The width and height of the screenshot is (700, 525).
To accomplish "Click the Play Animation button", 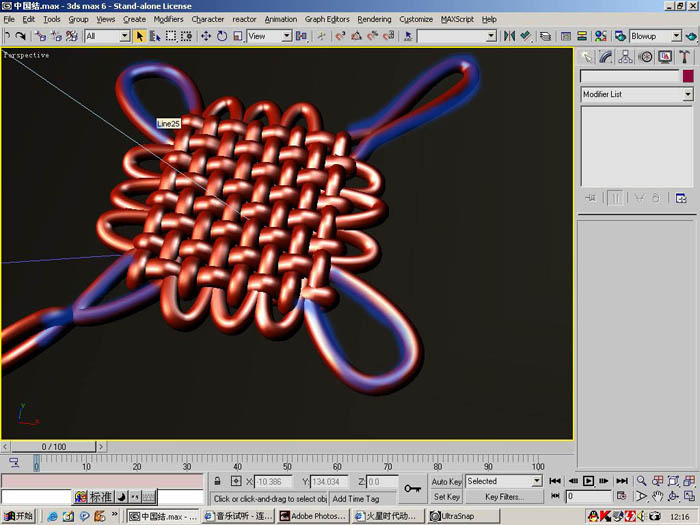I will pos(588,481).
